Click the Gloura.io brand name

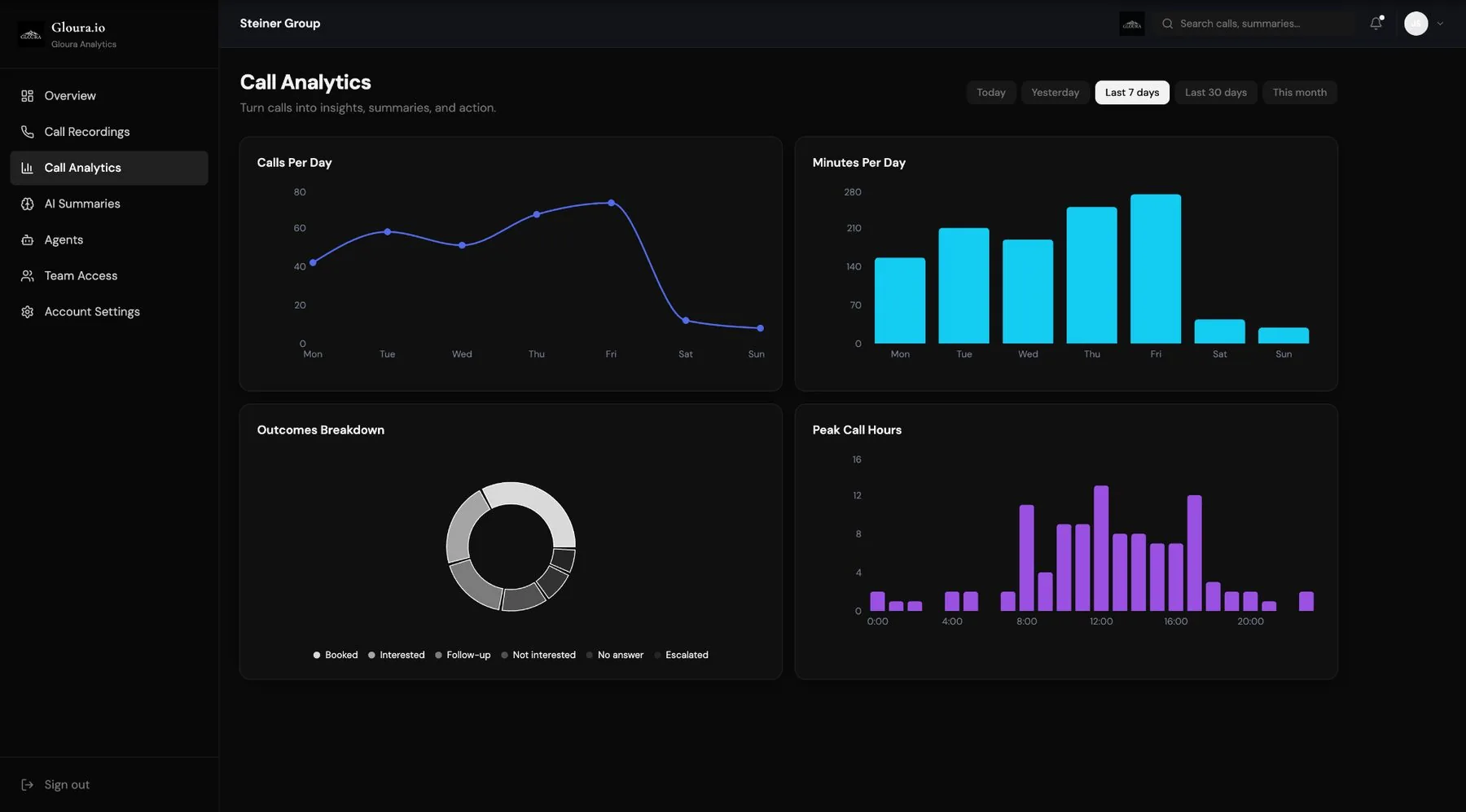click(x=78, y=28)
